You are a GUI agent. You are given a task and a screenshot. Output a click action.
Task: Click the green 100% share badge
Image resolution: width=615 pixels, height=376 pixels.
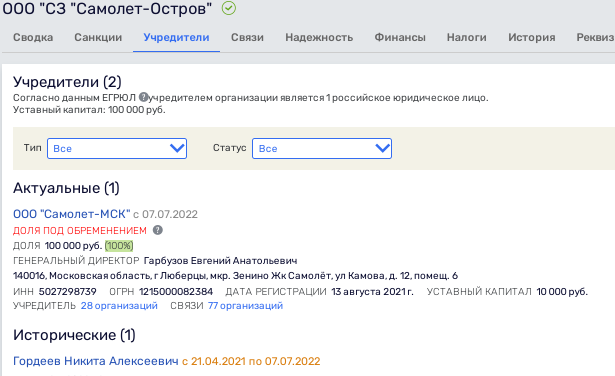tap(119, 245)
